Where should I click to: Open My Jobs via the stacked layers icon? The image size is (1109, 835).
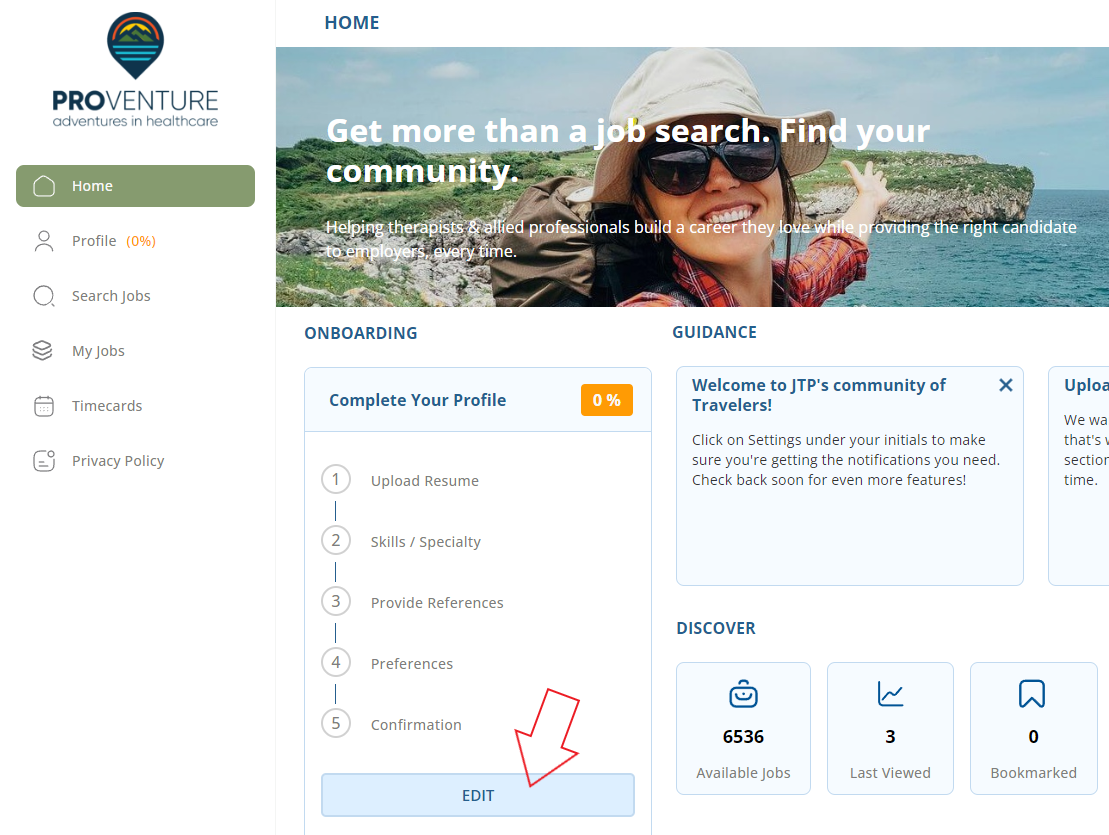pyautogui.click(x=43, y=350)
